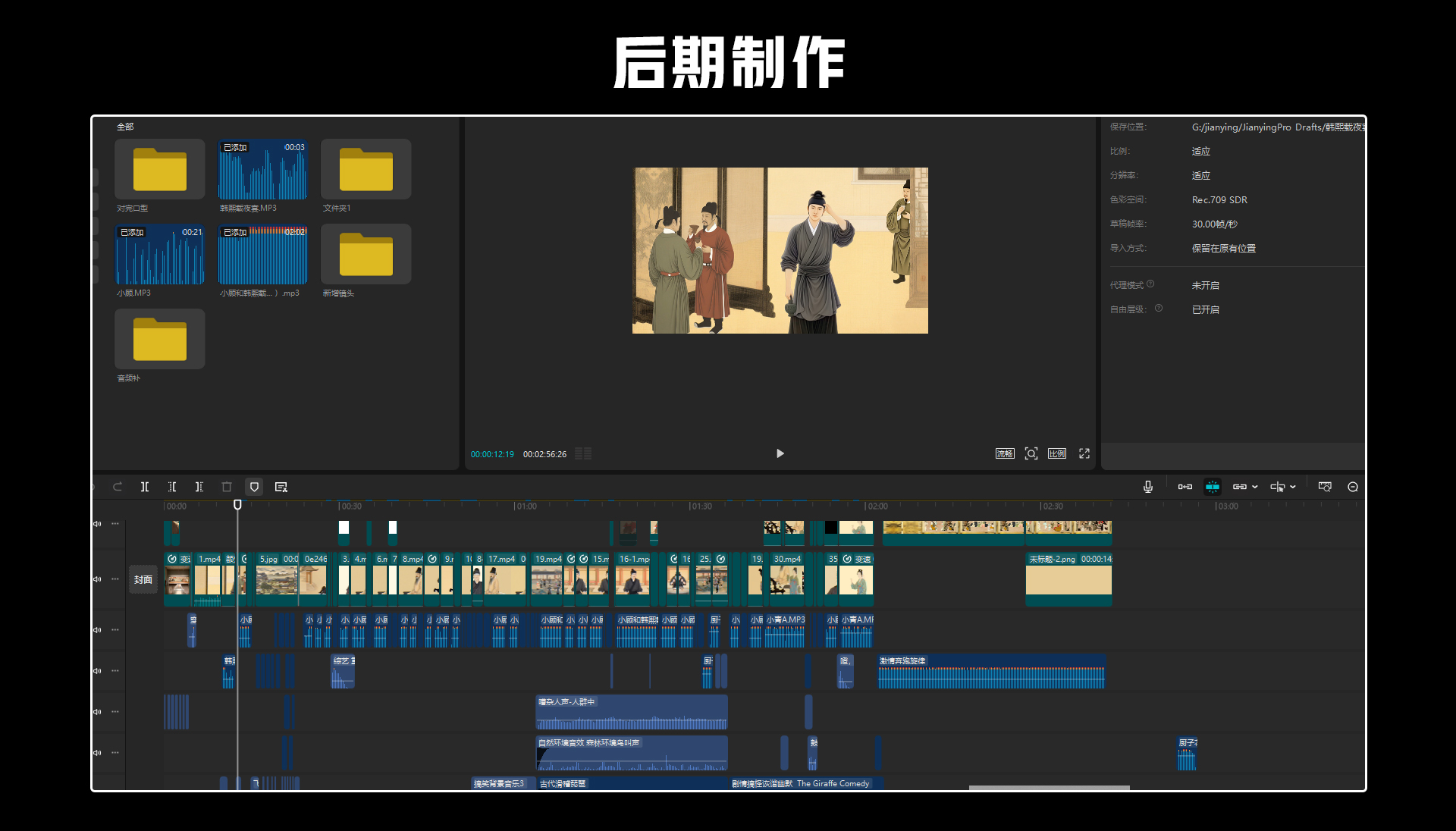
Task: Expand the preview-axis cursor dropdown arrow
Action: [x=1293, y=487]
